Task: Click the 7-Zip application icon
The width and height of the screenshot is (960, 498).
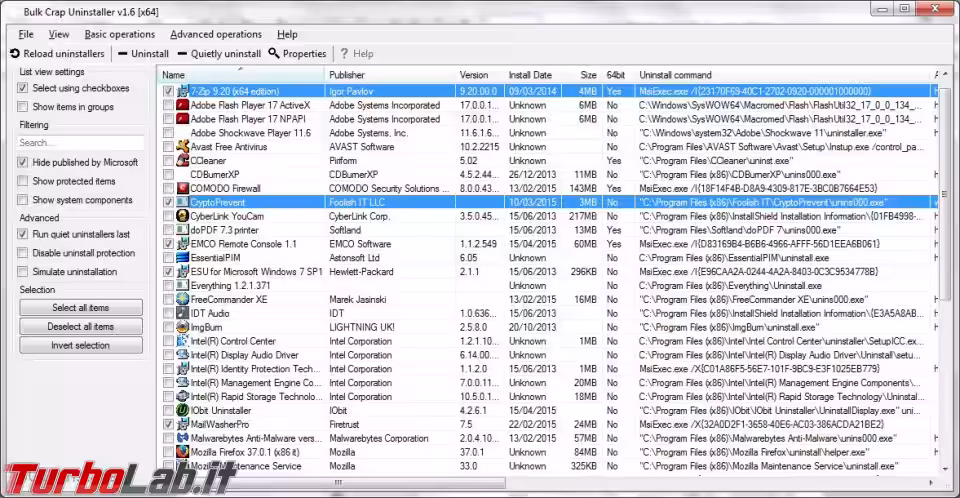Action: (182, 91)
